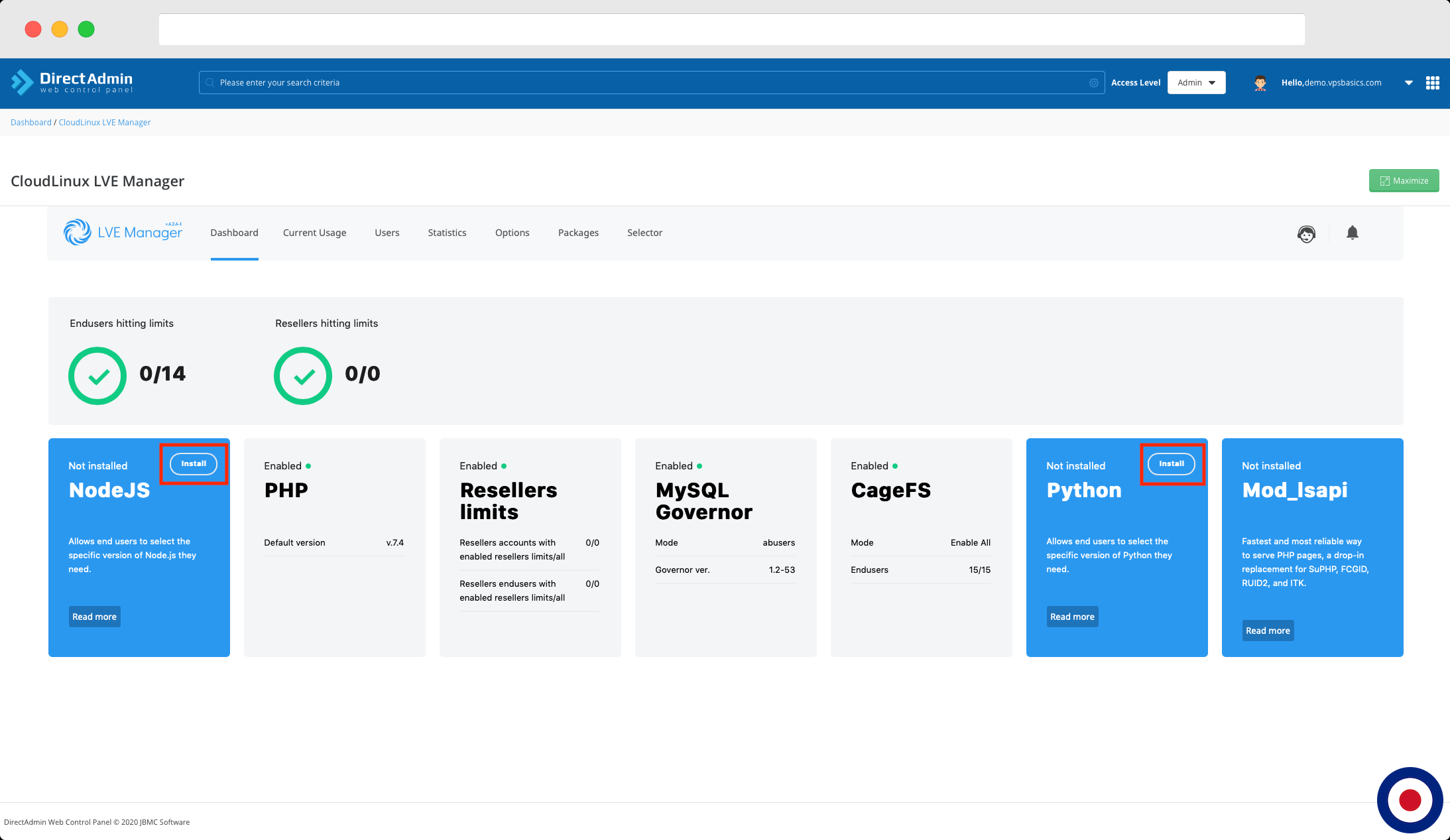Install NodeJS selector
Screen dimensions: 1450x840
pos(194,463)
